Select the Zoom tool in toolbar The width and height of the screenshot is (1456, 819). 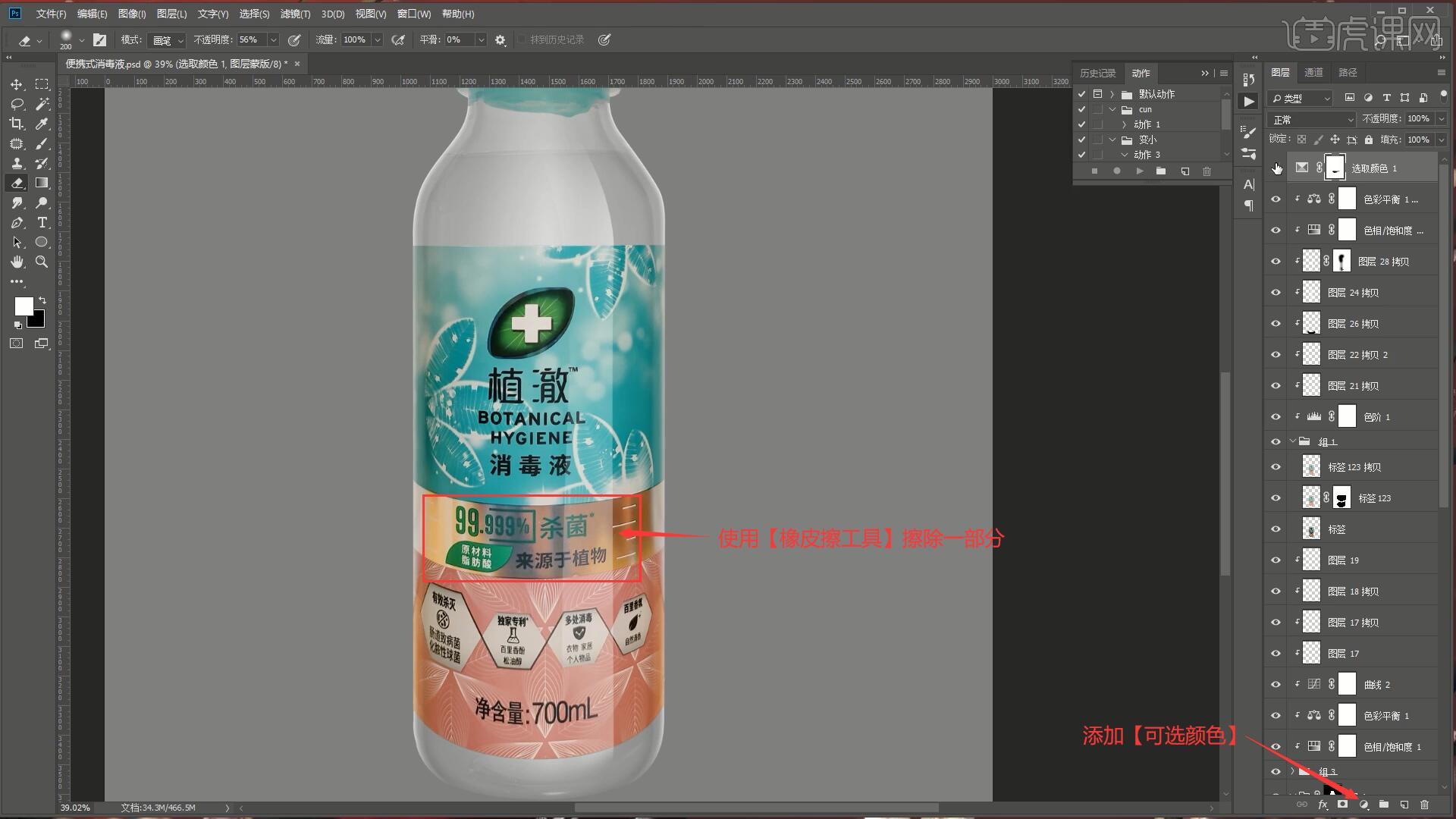pos(42,262)
